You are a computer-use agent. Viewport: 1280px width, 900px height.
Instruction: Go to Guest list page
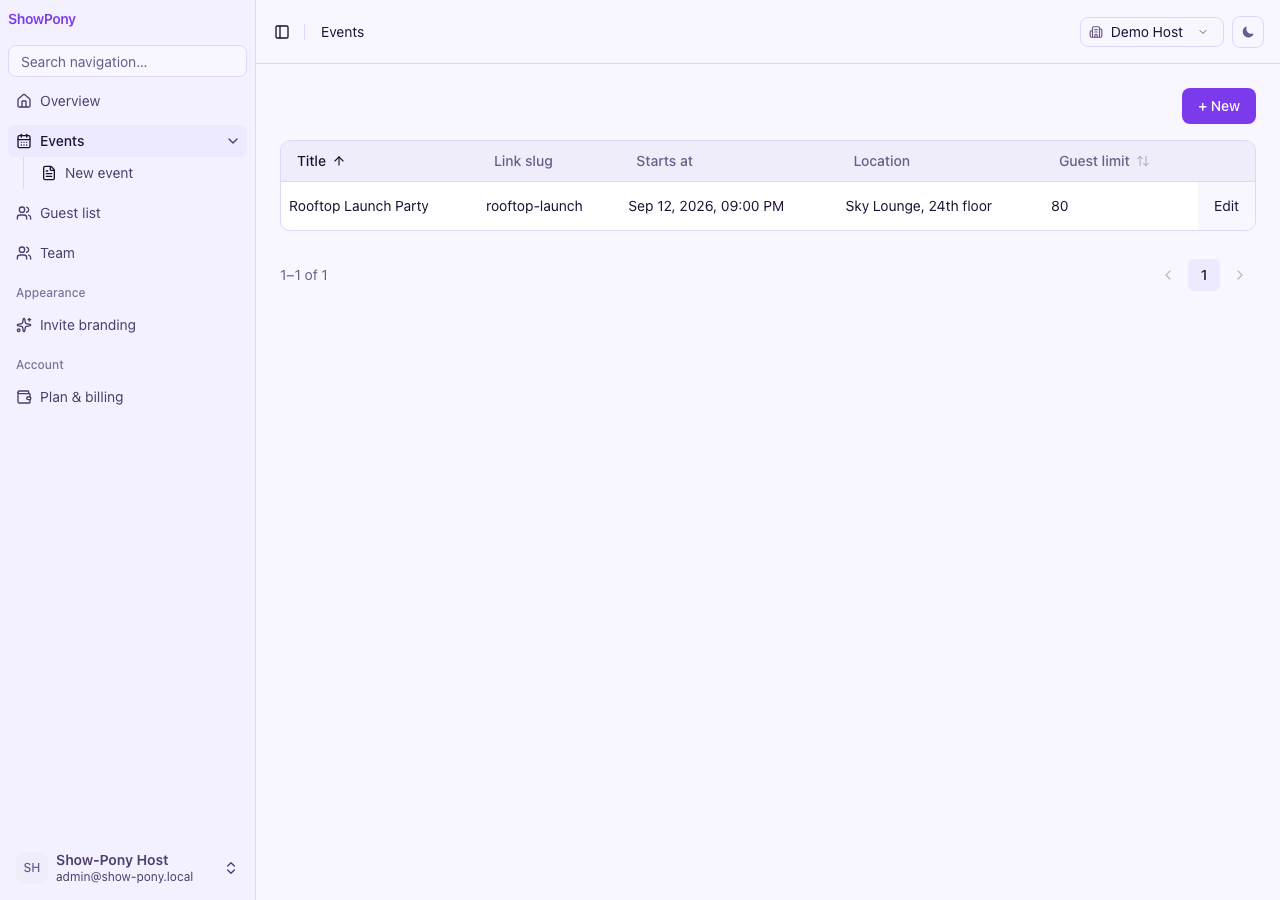(x=127, y=213)
